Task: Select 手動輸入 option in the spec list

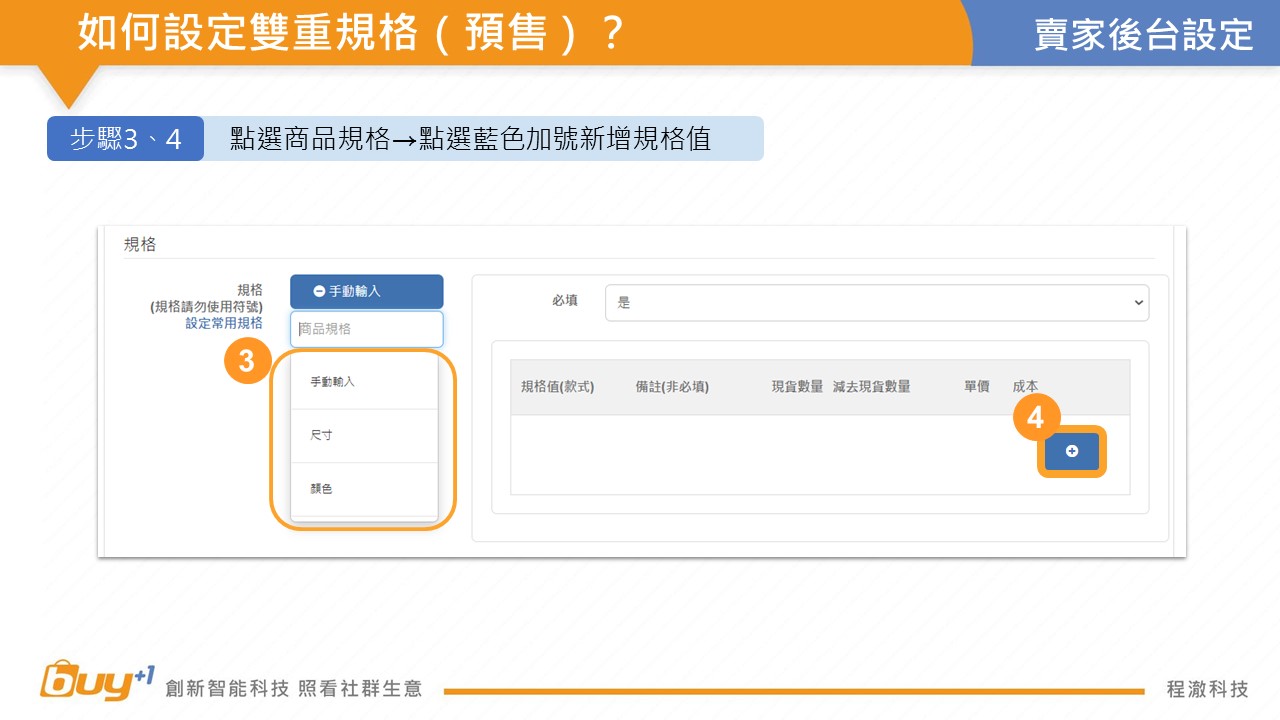Action: (x=364, y=382)
